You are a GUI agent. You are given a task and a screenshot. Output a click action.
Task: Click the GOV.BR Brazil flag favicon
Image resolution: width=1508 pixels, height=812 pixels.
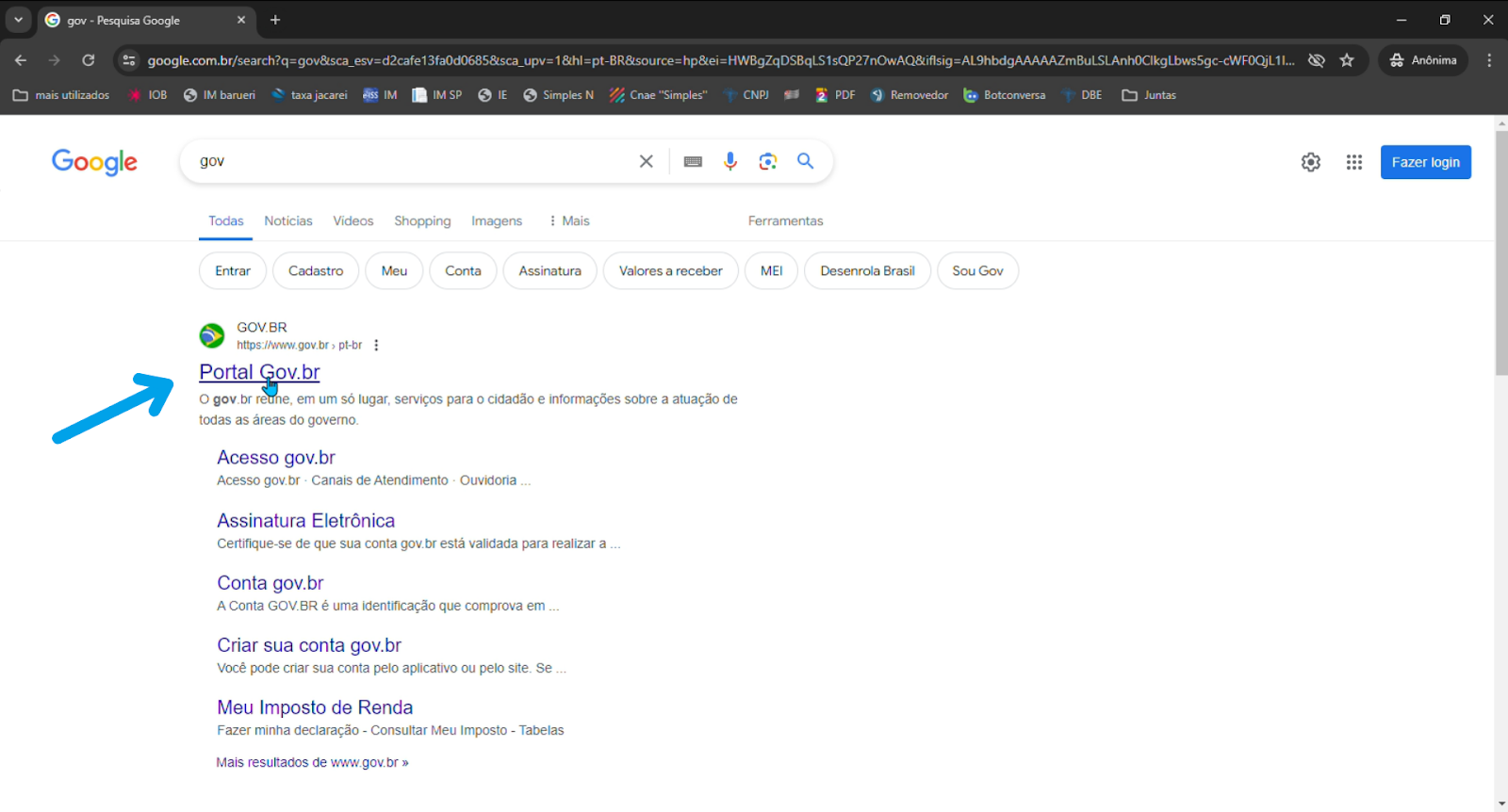212,335
